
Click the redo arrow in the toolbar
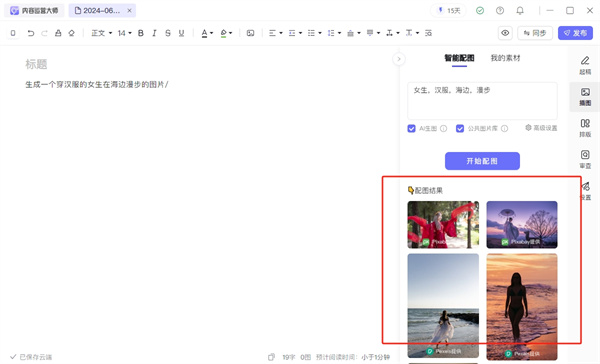click(44, 33)
